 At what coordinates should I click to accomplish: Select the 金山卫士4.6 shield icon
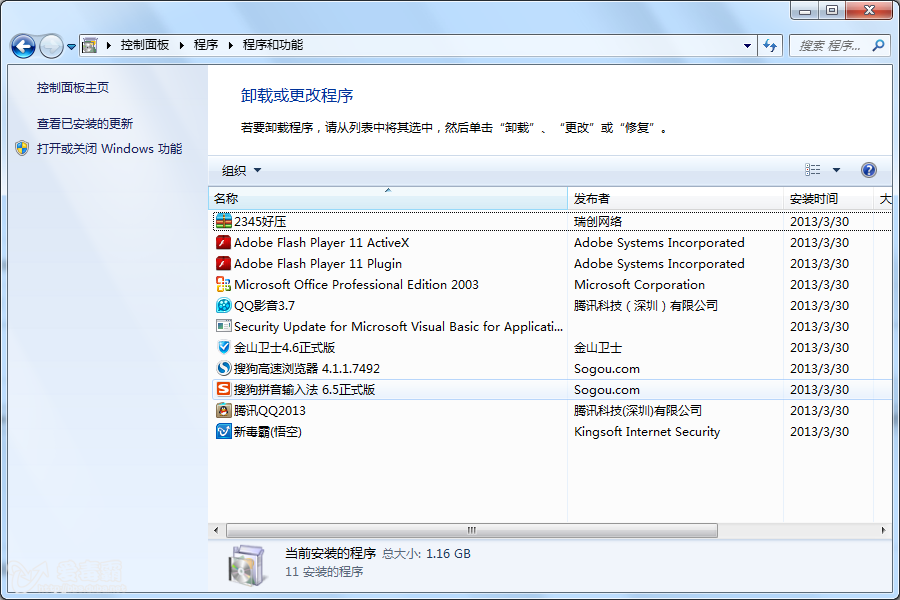pyautogui.click(x=223, y=347)
